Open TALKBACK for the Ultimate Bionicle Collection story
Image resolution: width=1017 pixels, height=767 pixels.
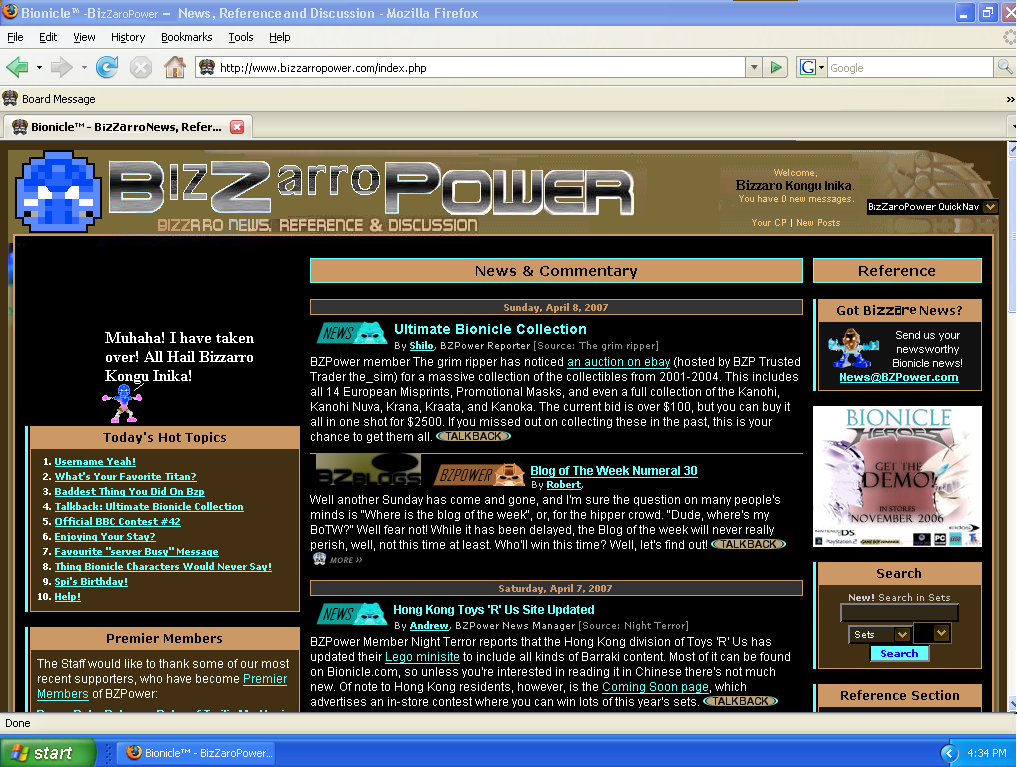472,435
